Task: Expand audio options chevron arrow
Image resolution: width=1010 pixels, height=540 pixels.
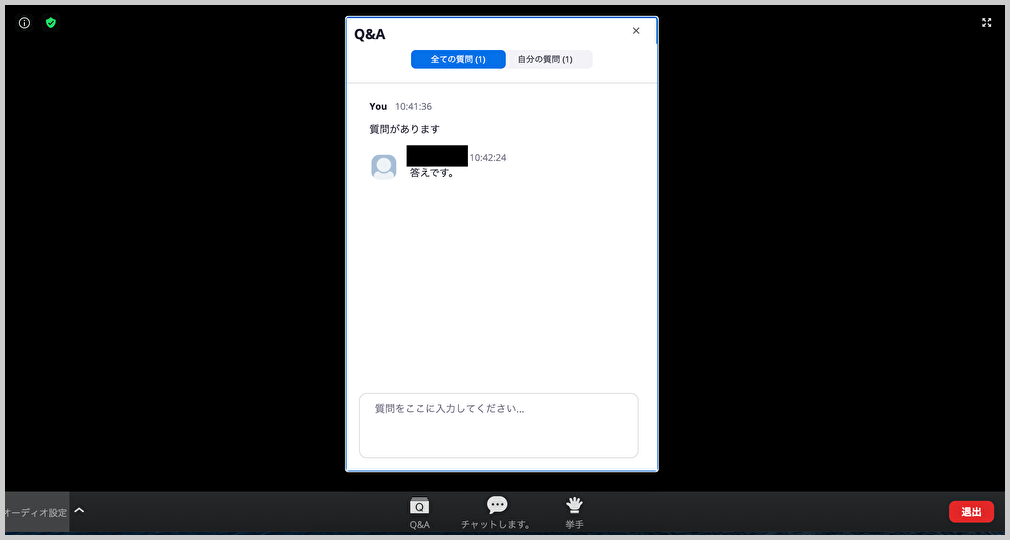Action: click(79, 510)
